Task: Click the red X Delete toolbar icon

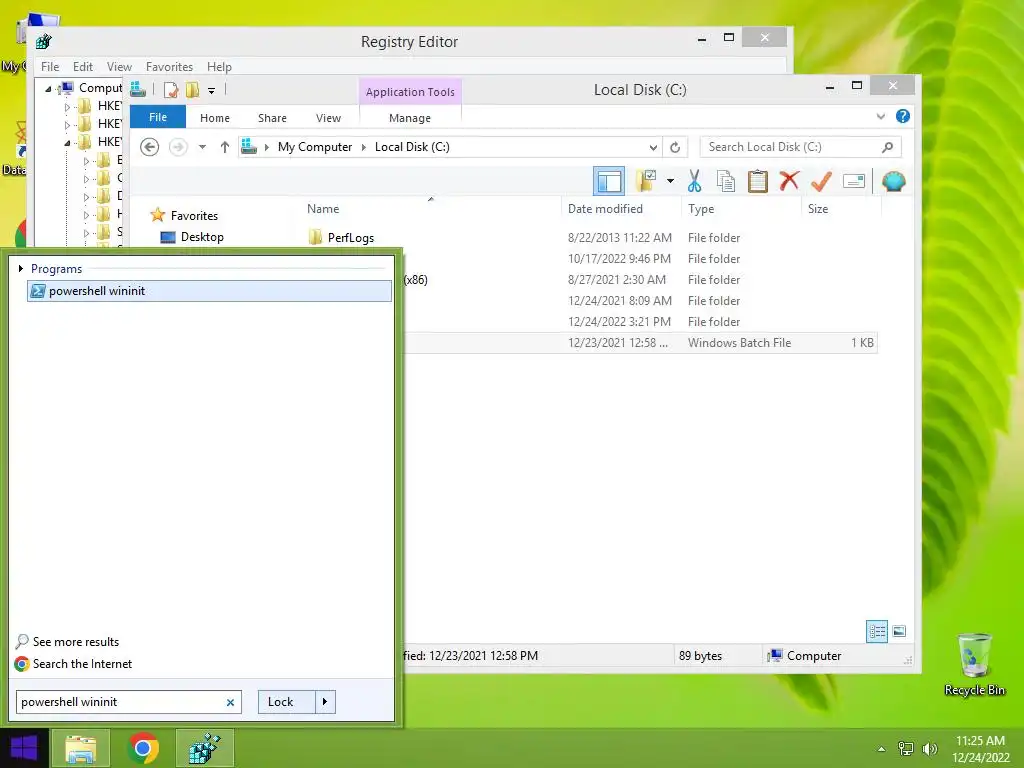Action: pos(789,181)
